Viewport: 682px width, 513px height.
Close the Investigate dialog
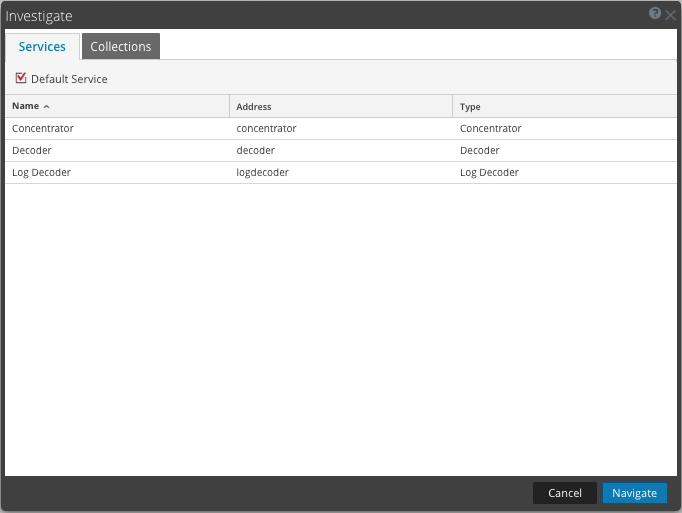point(670,15)
